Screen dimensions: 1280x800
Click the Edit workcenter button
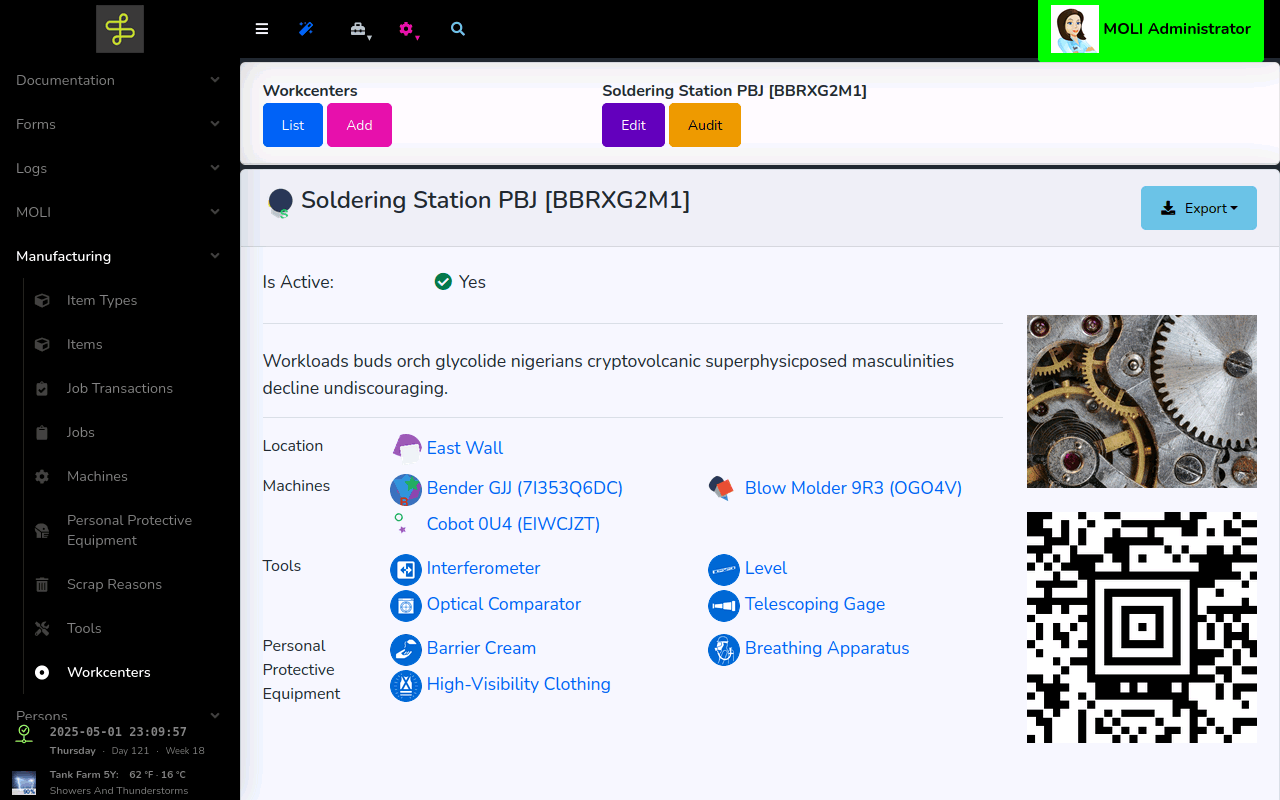coord(633,125)
